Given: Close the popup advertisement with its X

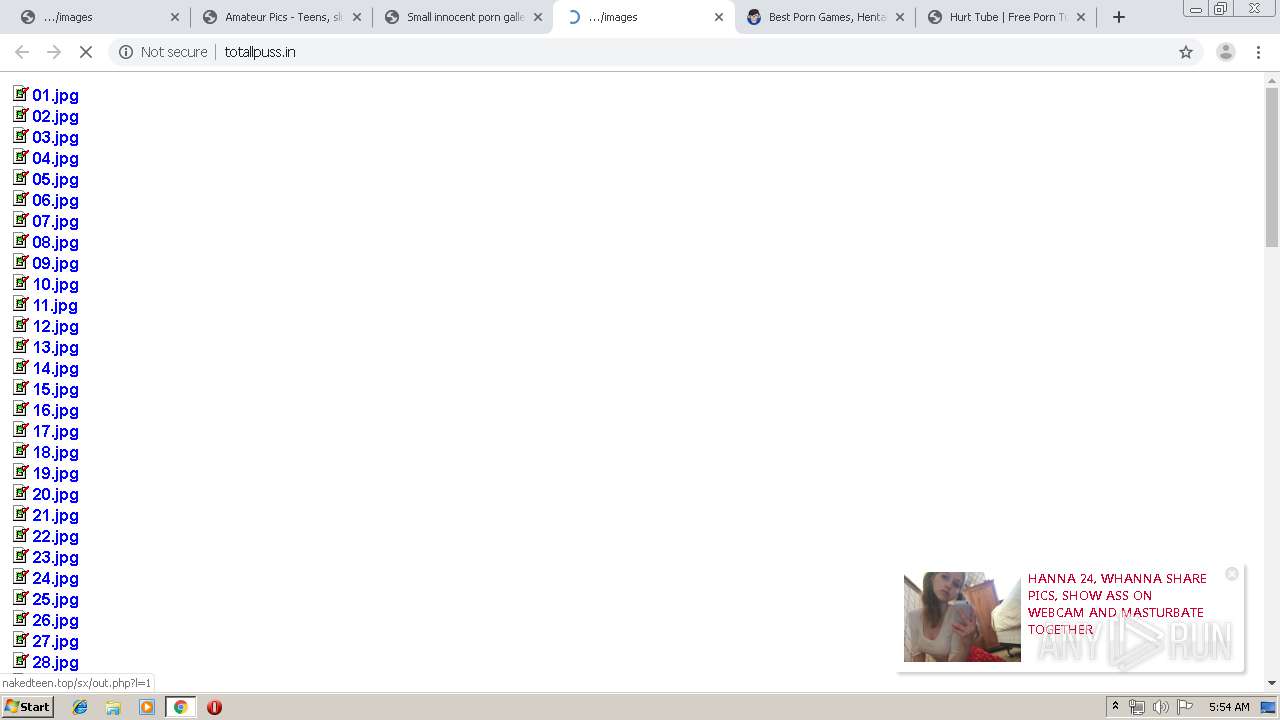Looking at the screenshot, I should [x=1232, y=574].
